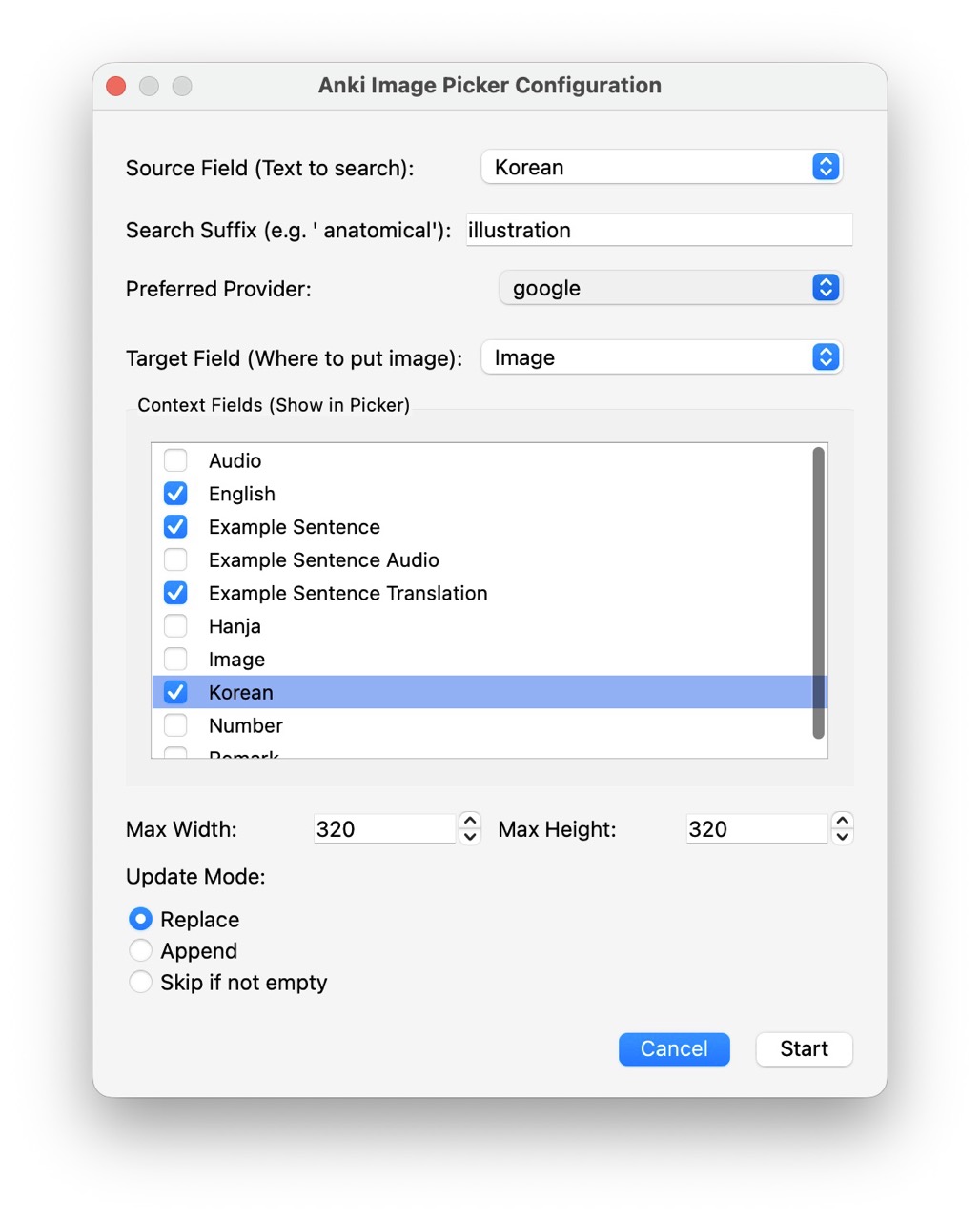Viewport: 980px width, 1220px height.
Task: Decrement Max Height using the stepper
Action: pyautogui.click(x=842, y=836)
